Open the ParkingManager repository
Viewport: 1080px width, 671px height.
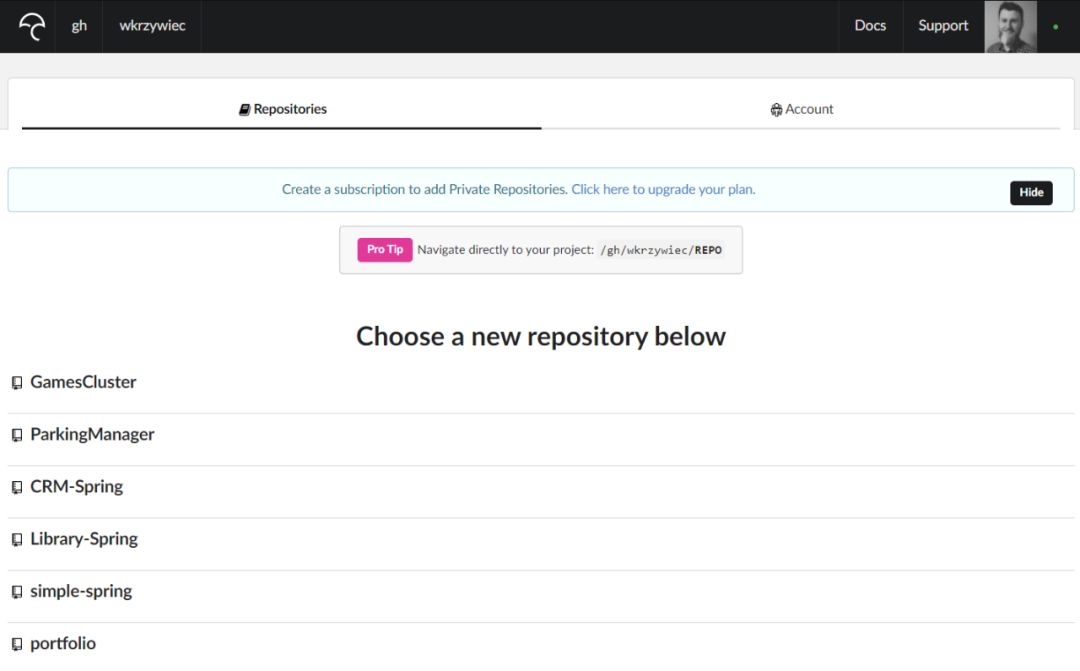coord(92,434)
